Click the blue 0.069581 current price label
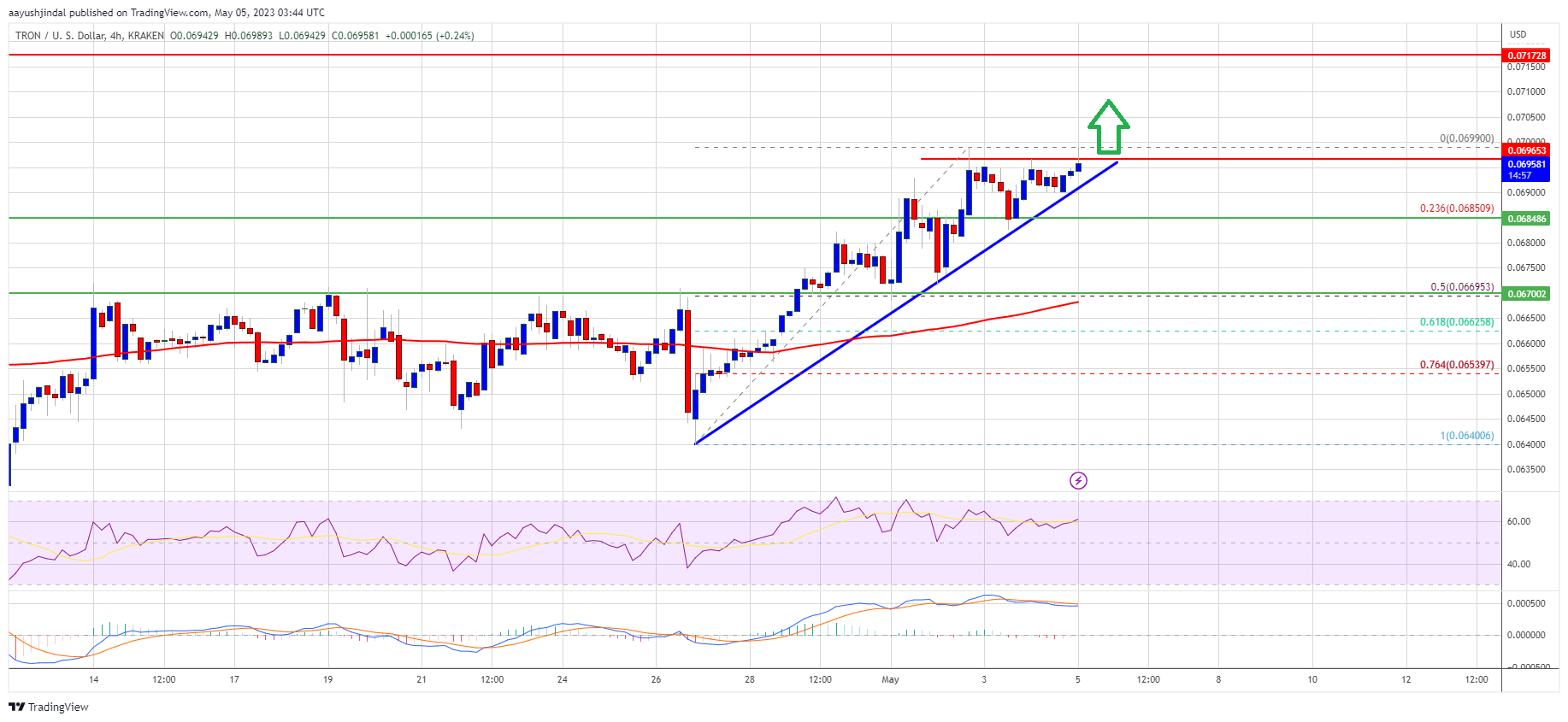 (x=1526, y=164)
